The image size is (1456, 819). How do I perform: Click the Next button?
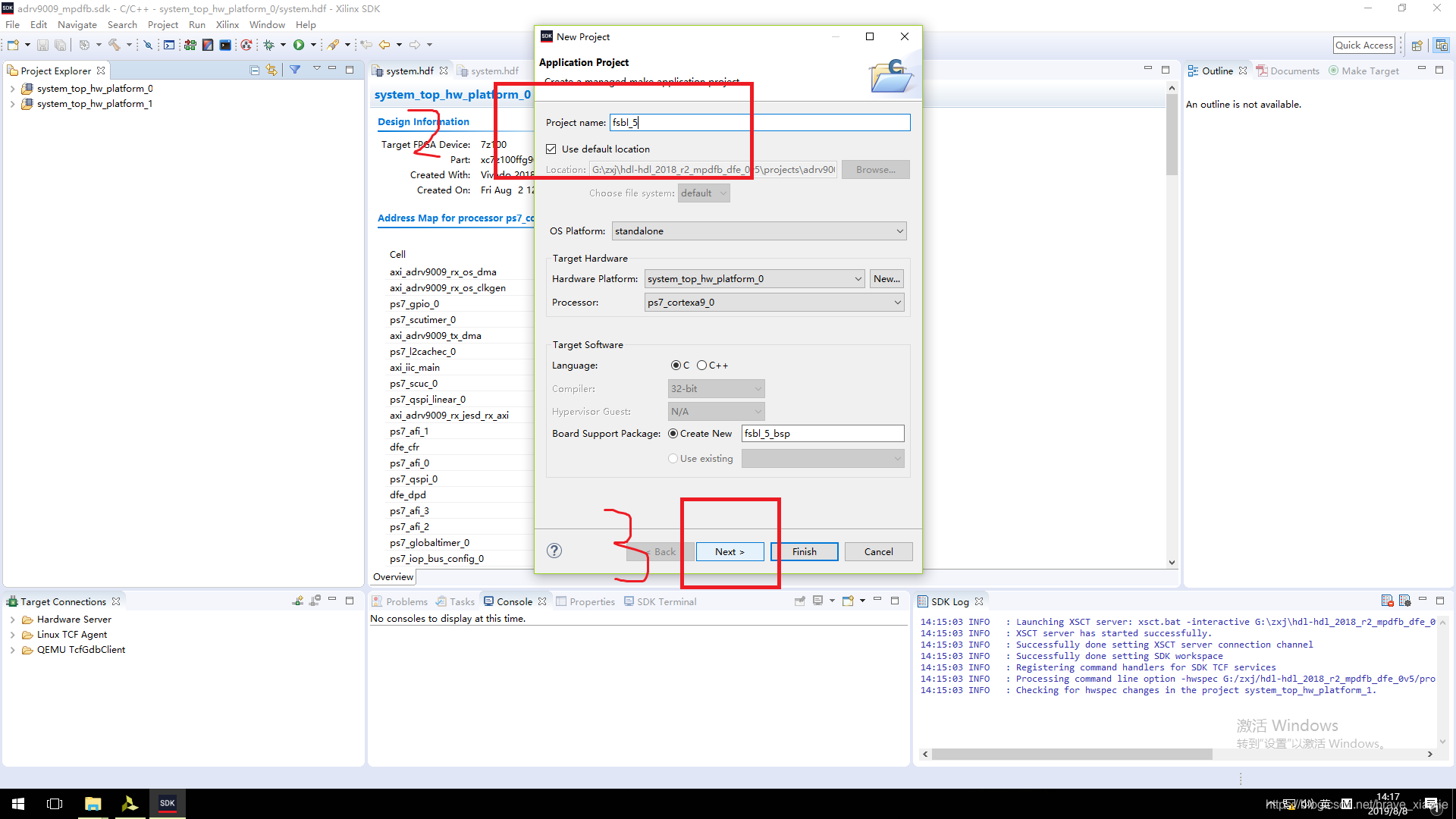(x=730, y=552)
